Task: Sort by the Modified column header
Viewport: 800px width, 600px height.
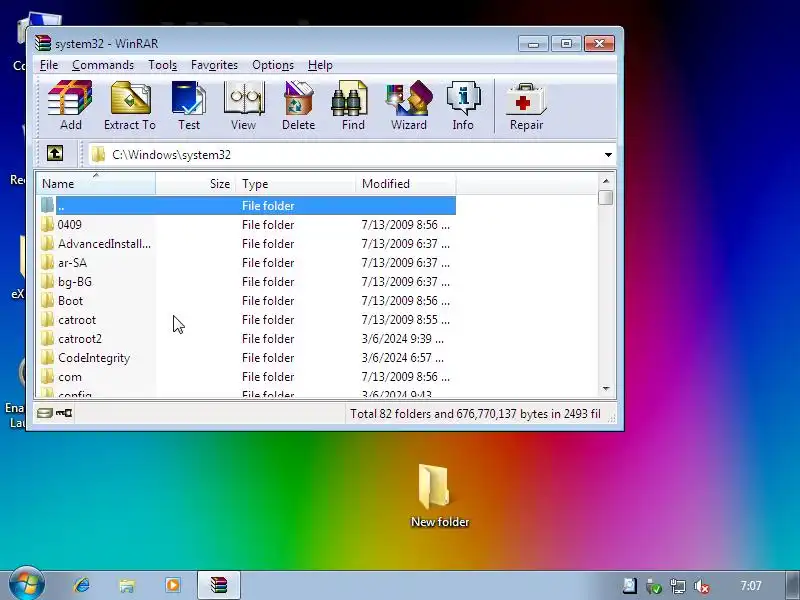Action: (x=406, y=184)
